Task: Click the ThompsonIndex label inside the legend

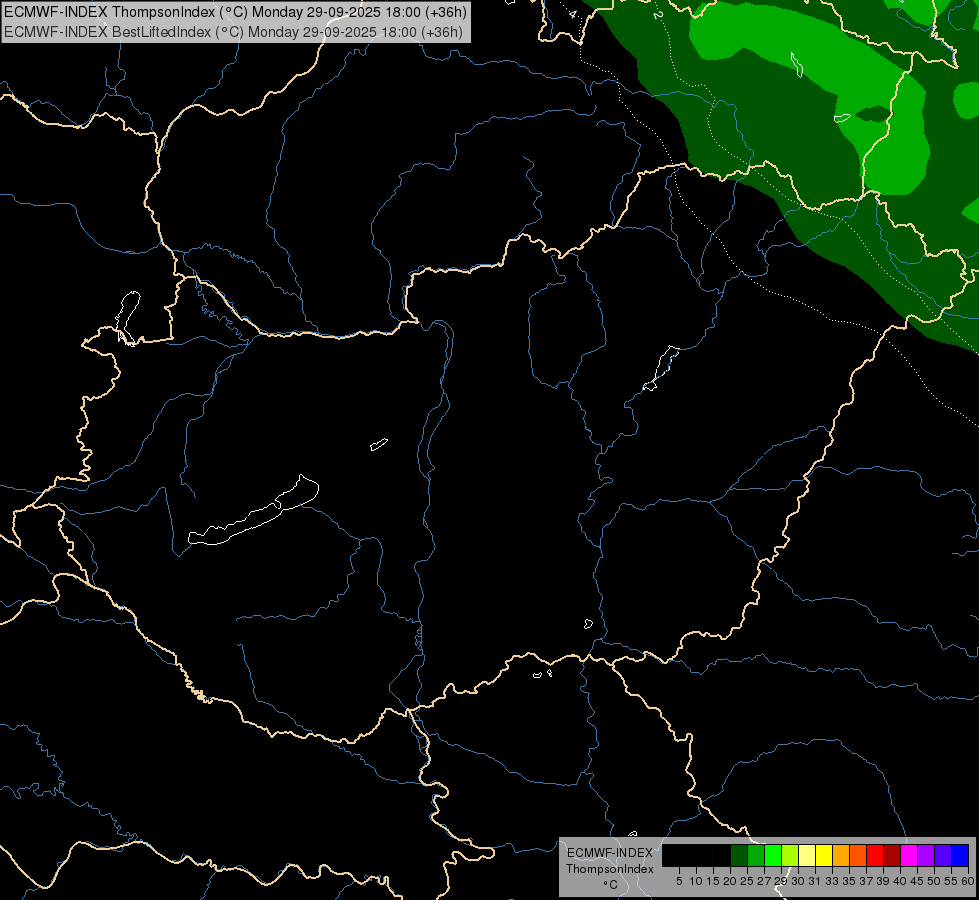Action: (609, 869)
